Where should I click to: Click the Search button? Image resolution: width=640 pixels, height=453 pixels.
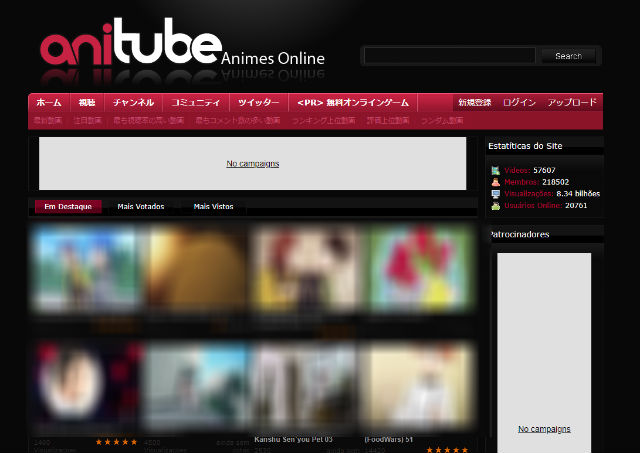569,56
